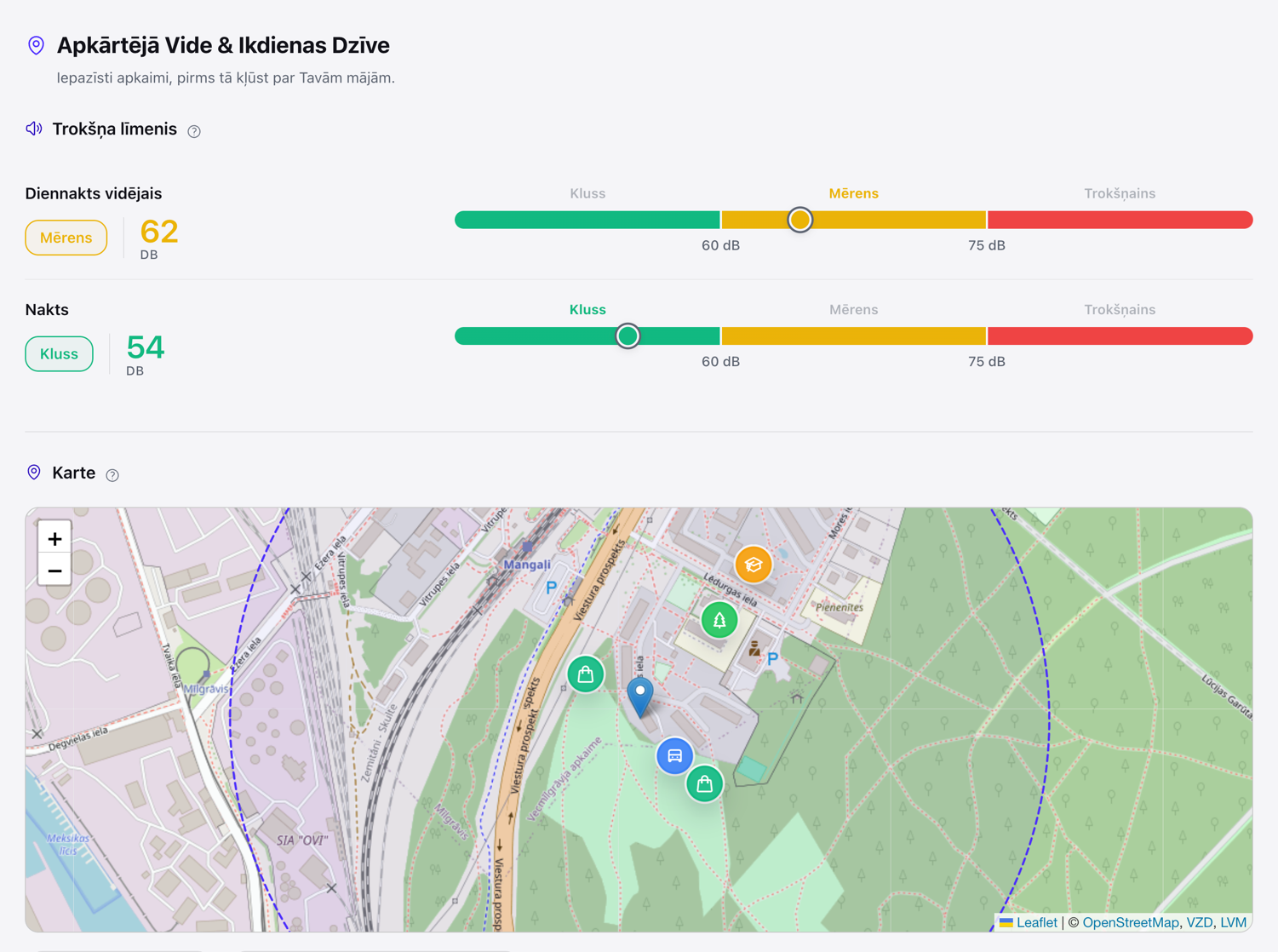The image size is (1278, 952).
Task: Click the Tvaika iela street label
Action: (172, 666)
